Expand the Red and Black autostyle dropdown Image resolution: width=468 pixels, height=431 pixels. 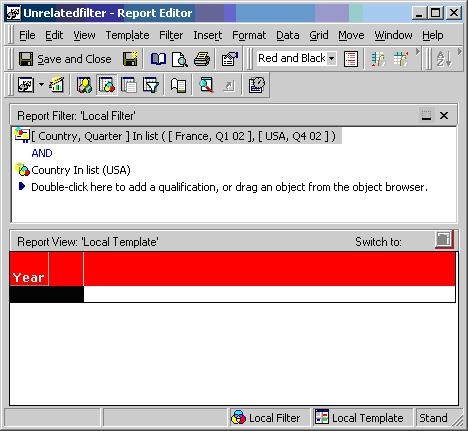click(x=331, y=58)
